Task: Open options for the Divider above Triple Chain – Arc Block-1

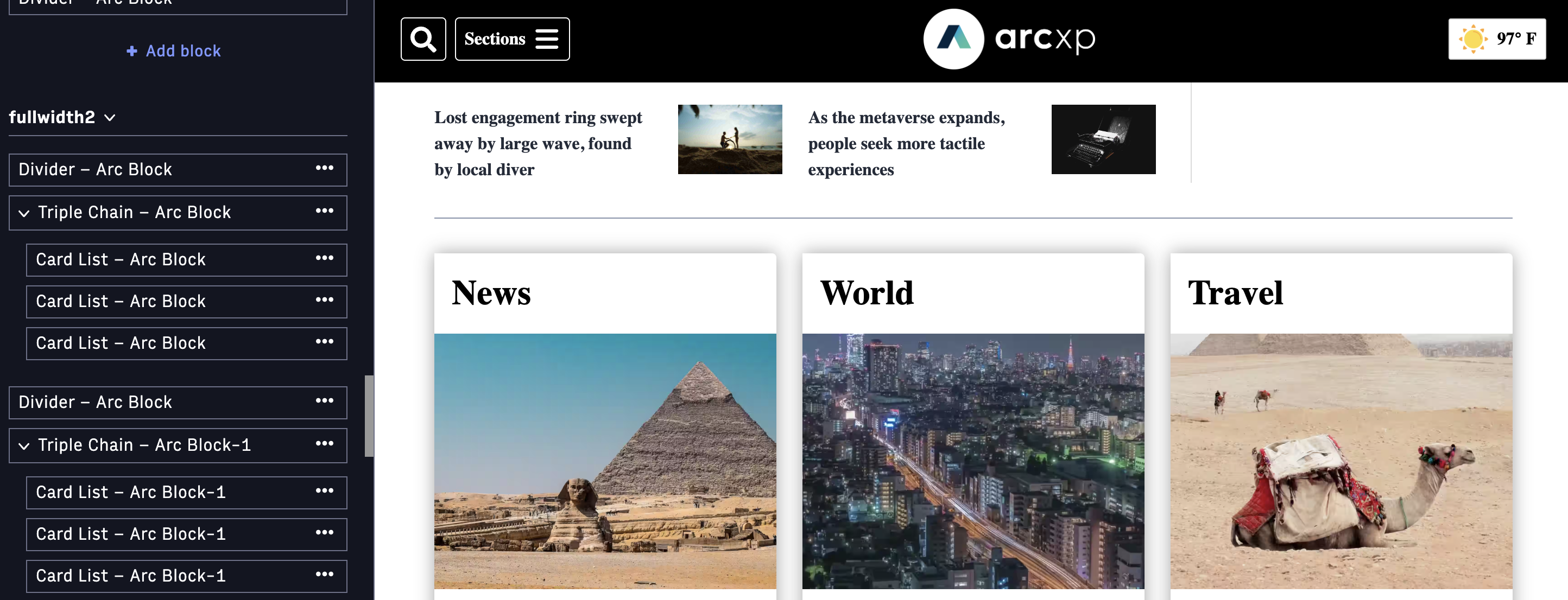Action: click(x=325, y=400)
